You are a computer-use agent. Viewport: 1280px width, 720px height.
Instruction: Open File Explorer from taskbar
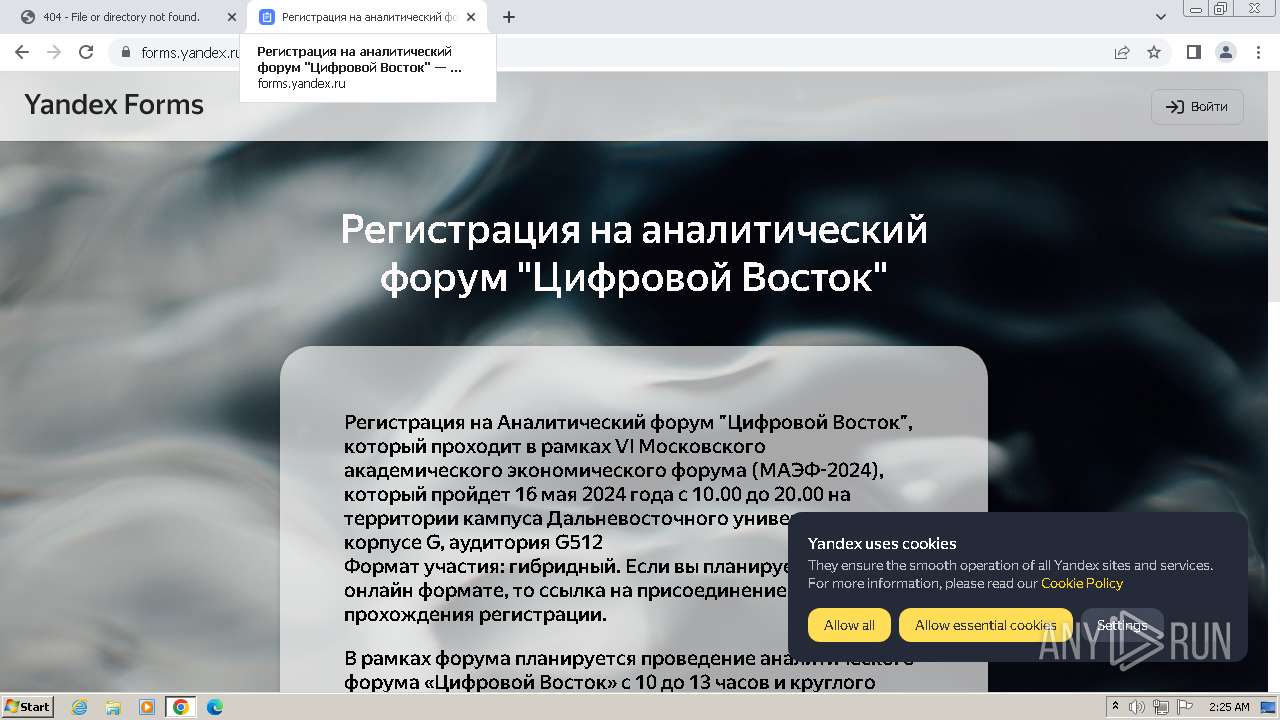coord(113,707)
